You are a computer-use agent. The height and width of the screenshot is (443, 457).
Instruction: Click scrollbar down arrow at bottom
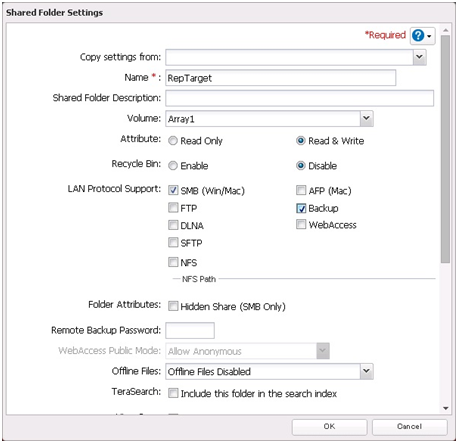445,408
